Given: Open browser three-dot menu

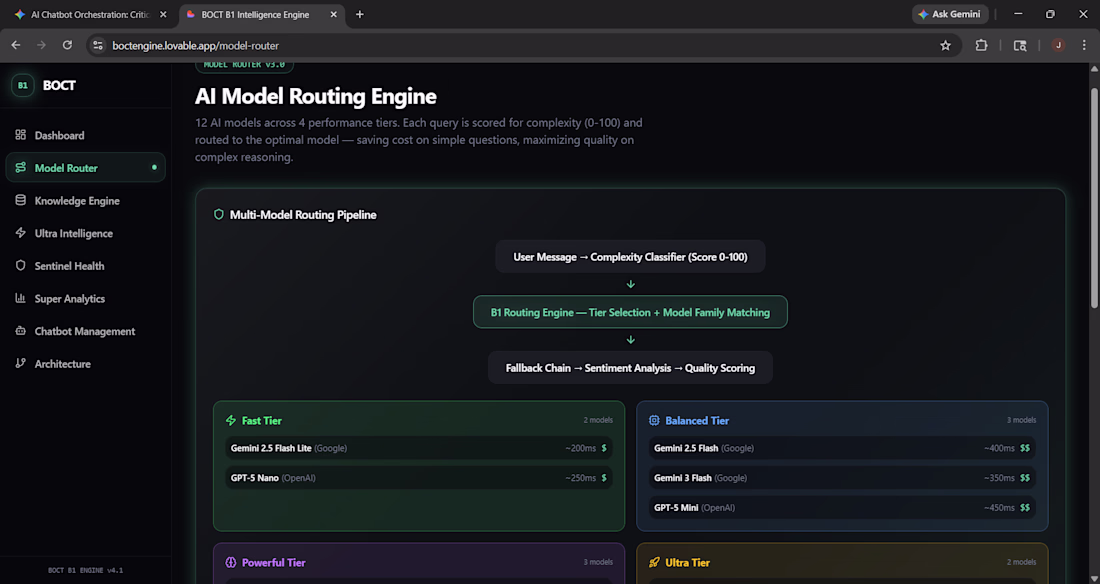Looking at the screenshot, I should coord(1085,45).
